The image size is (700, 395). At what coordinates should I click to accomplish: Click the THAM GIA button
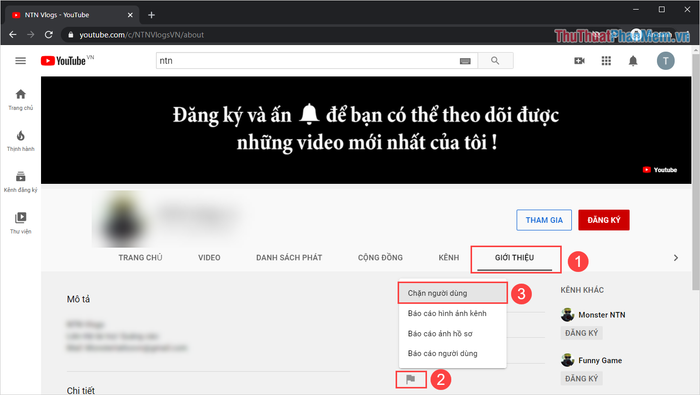tap(544, 220)
